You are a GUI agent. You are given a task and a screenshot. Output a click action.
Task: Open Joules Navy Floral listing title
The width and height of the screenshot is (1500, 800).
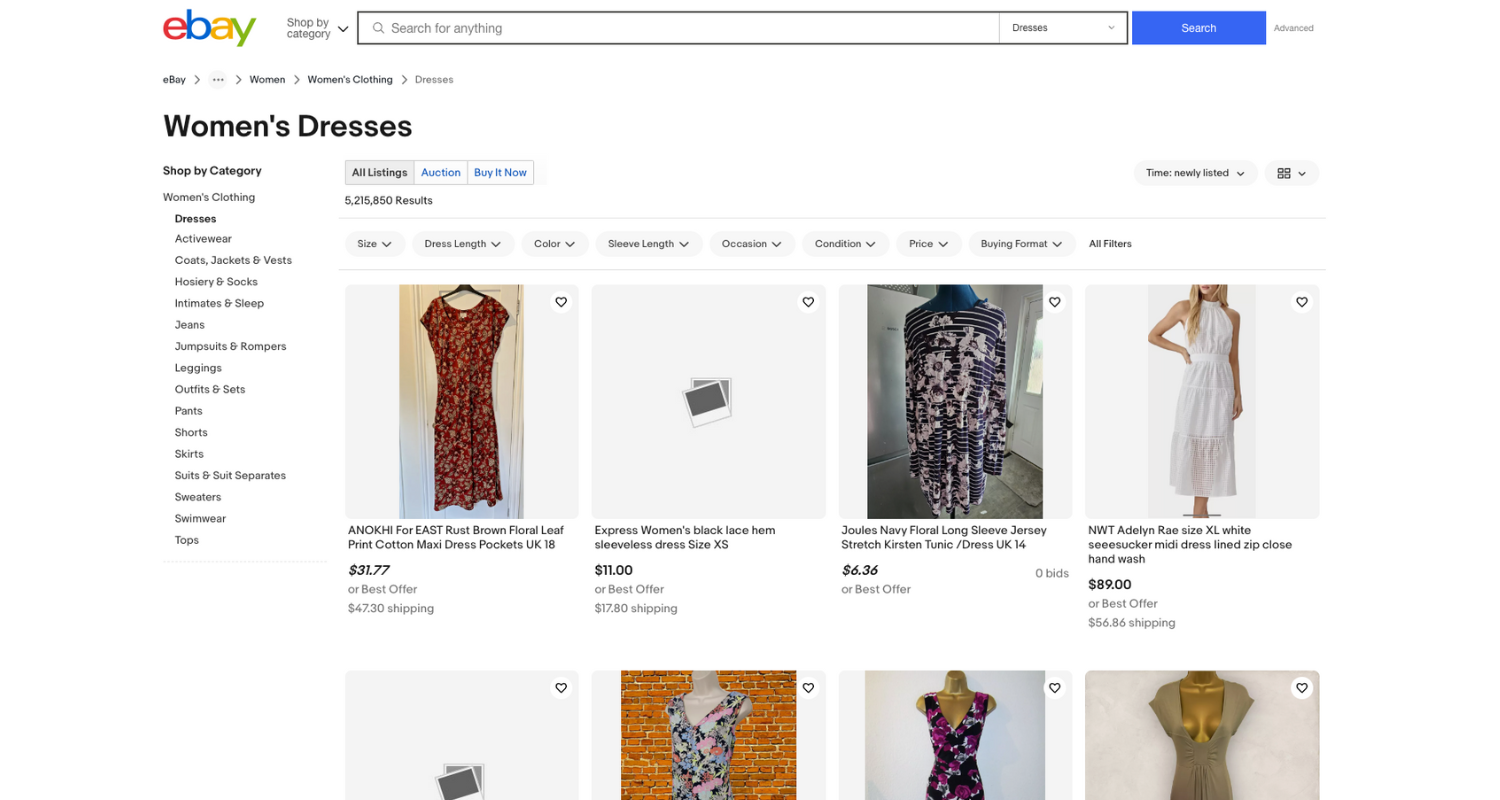(x=944, y=537)
